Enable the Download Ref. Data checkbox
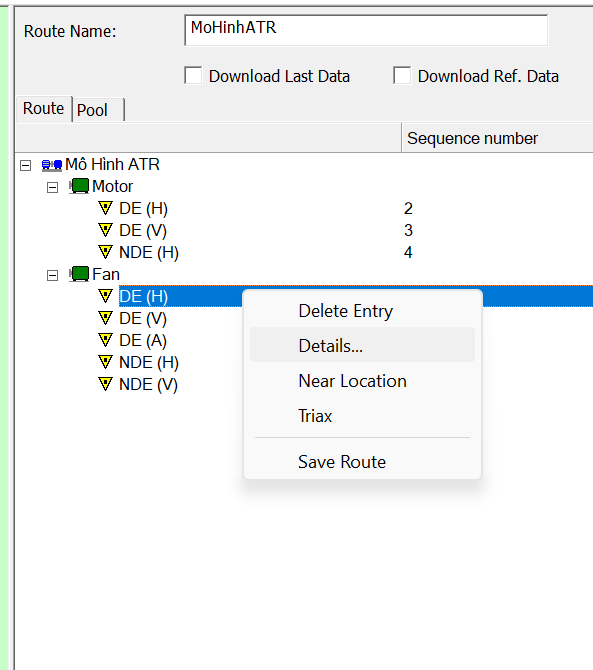Screen dimensions: 593x670 (402, 76)
